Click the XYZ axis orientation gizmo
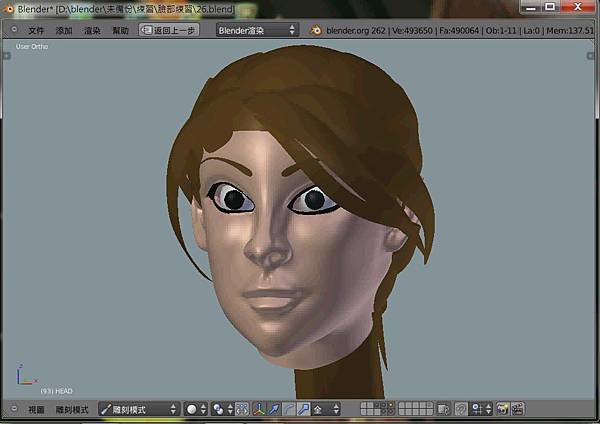 pyautogui.click(x=26, y=375)
